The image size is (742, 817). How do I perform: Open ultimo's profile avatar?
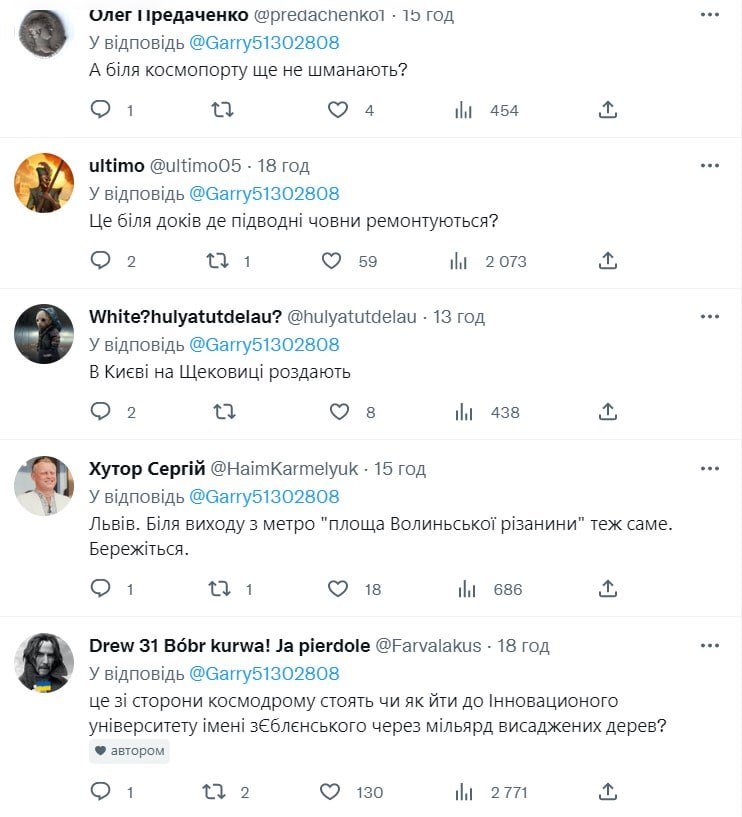44,183
